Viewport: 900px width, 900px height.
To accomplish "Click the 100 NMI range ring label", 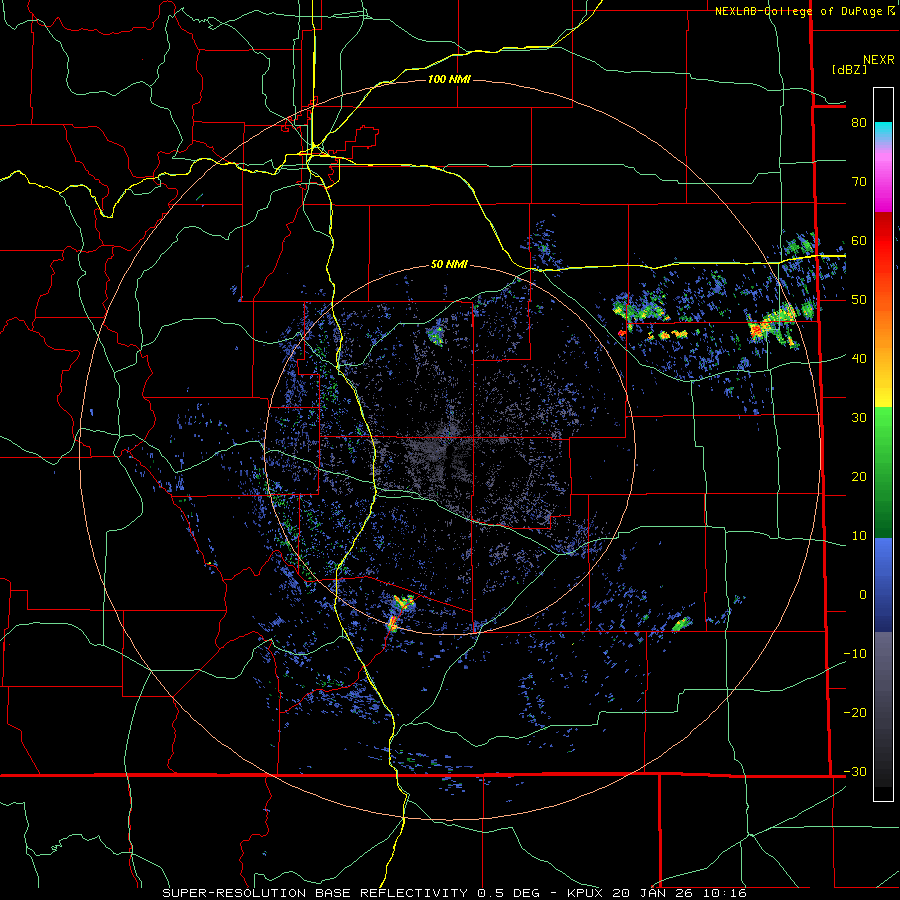I will tap(449, 79).
